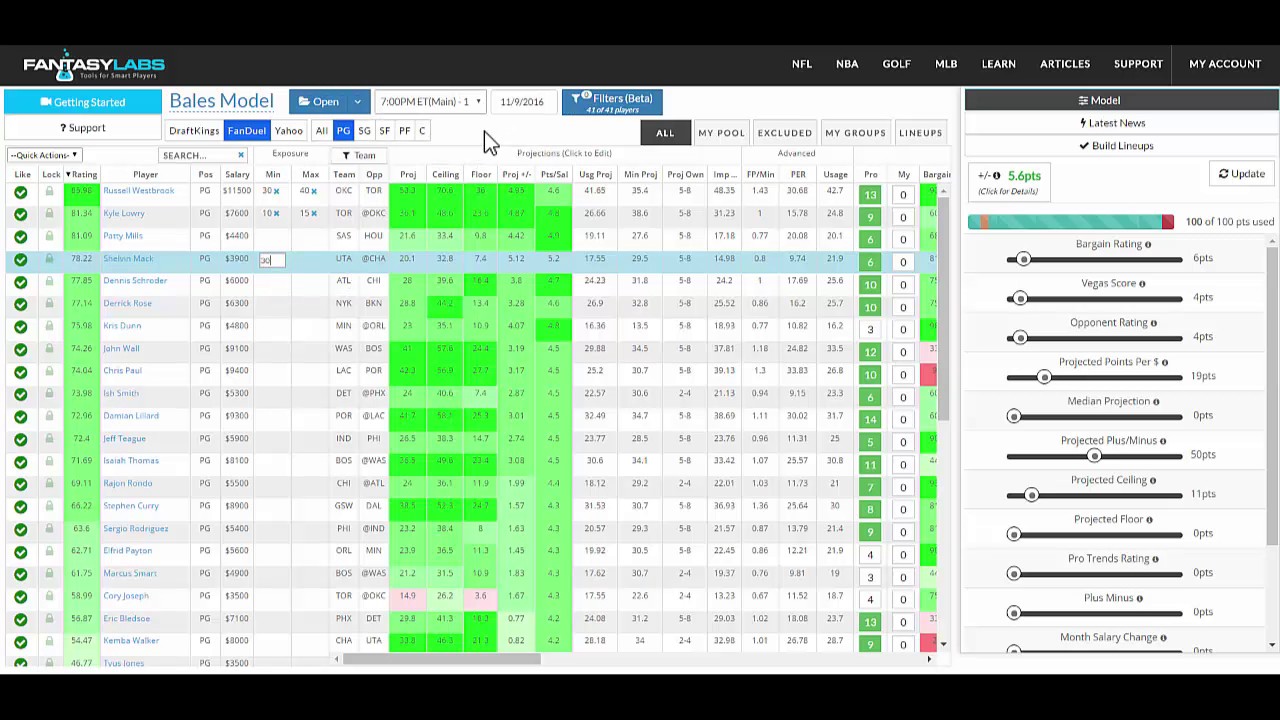Click the Projected Points Per $ slider handle
Viewport: 1280px width, 720px height.
[1044, 377]
